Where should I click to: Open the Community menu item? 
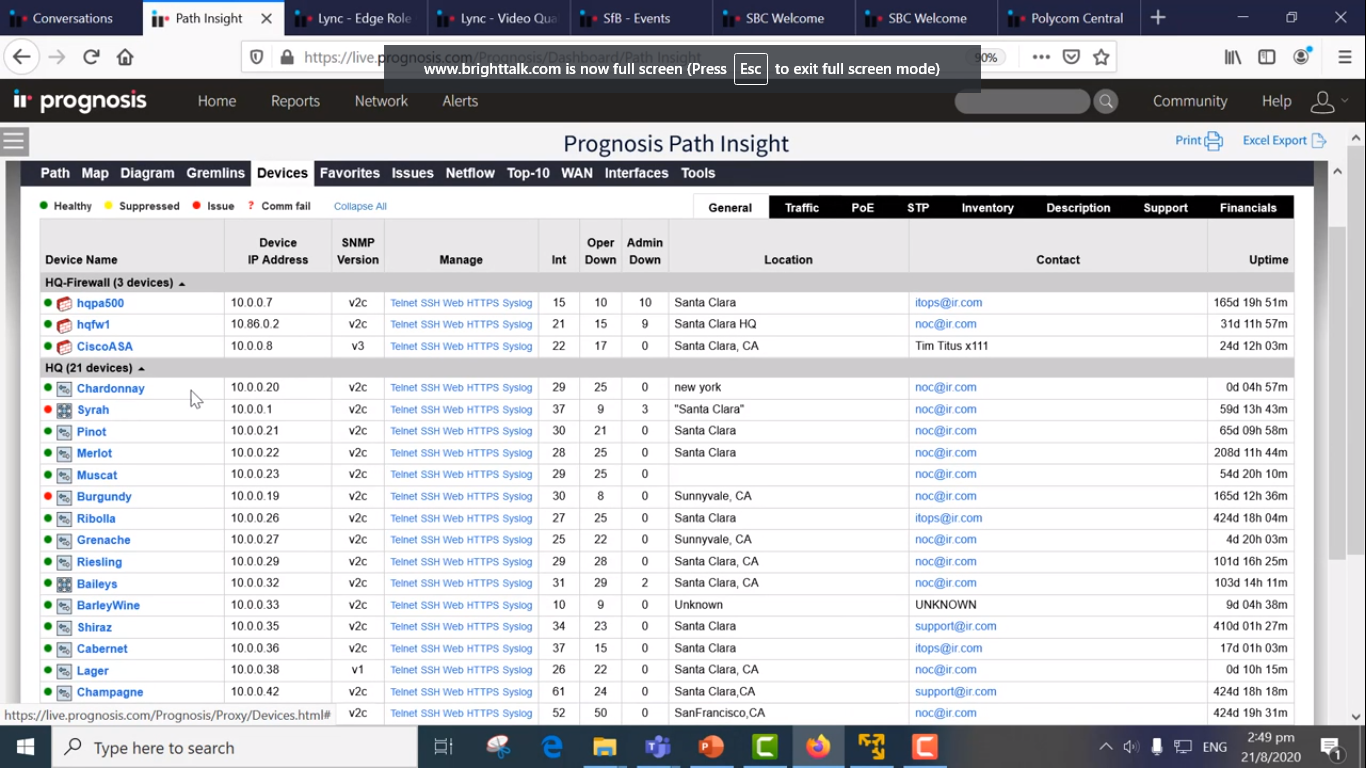tap(1190, 101)
